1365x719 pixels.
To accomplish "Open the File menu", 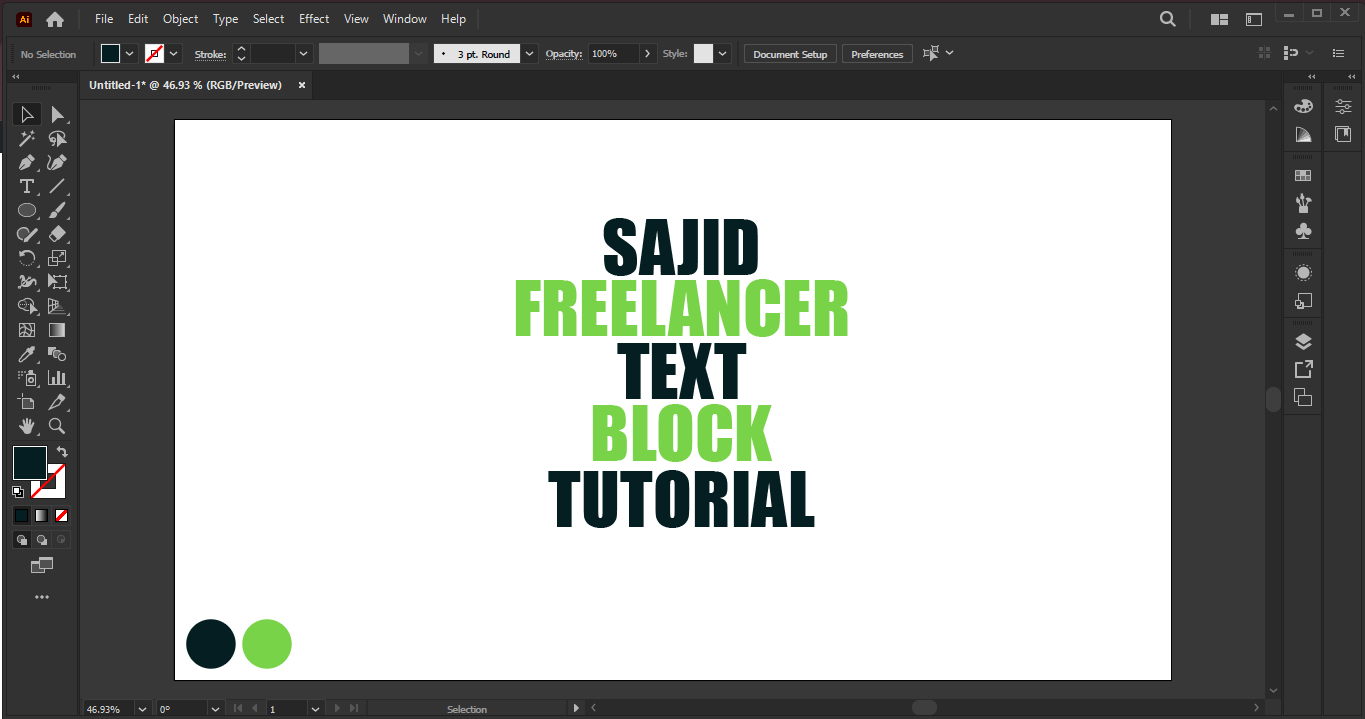I will [104, 19].
